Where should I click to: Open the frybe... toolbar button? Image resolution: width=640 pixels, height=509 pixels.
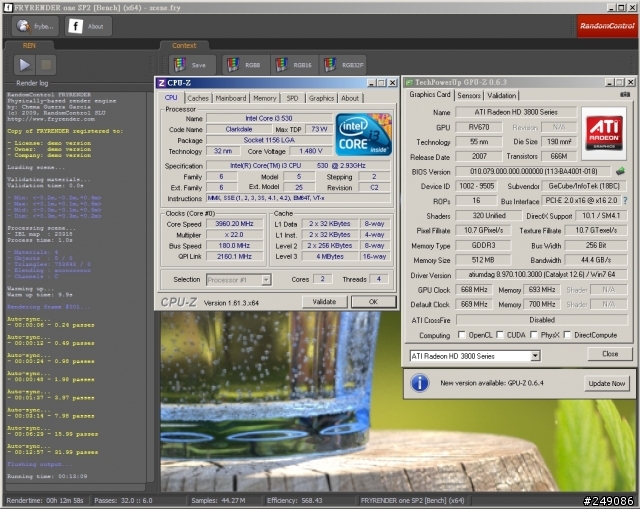tap(35, 27)
